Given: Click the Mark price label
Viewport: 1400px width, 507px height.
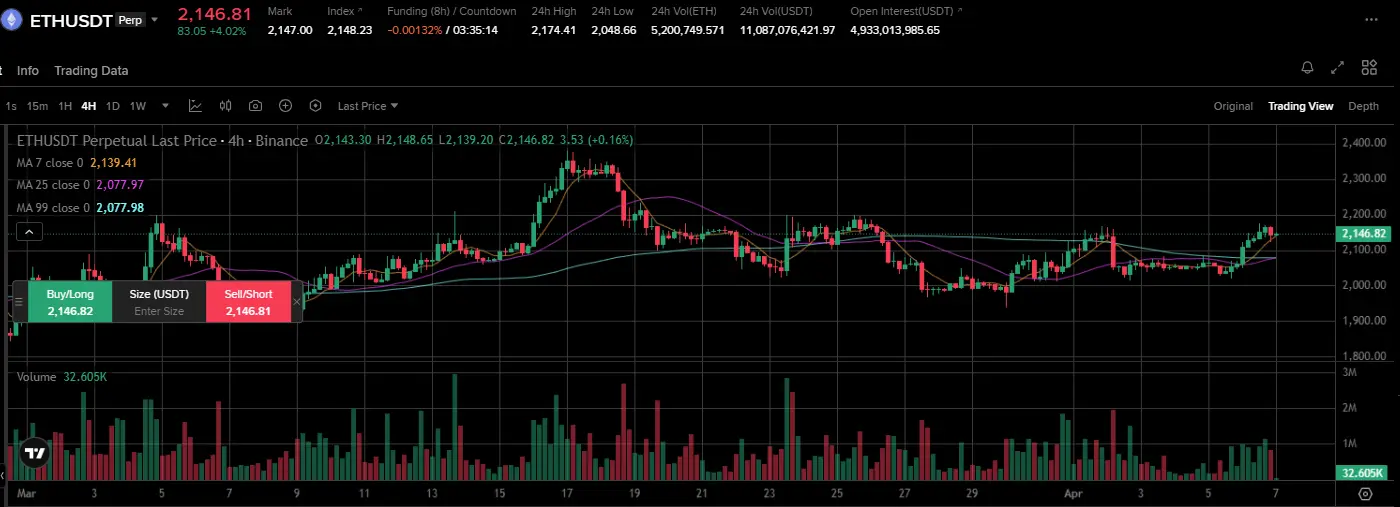Looking at the screenshot, I should tap(279, 11).
